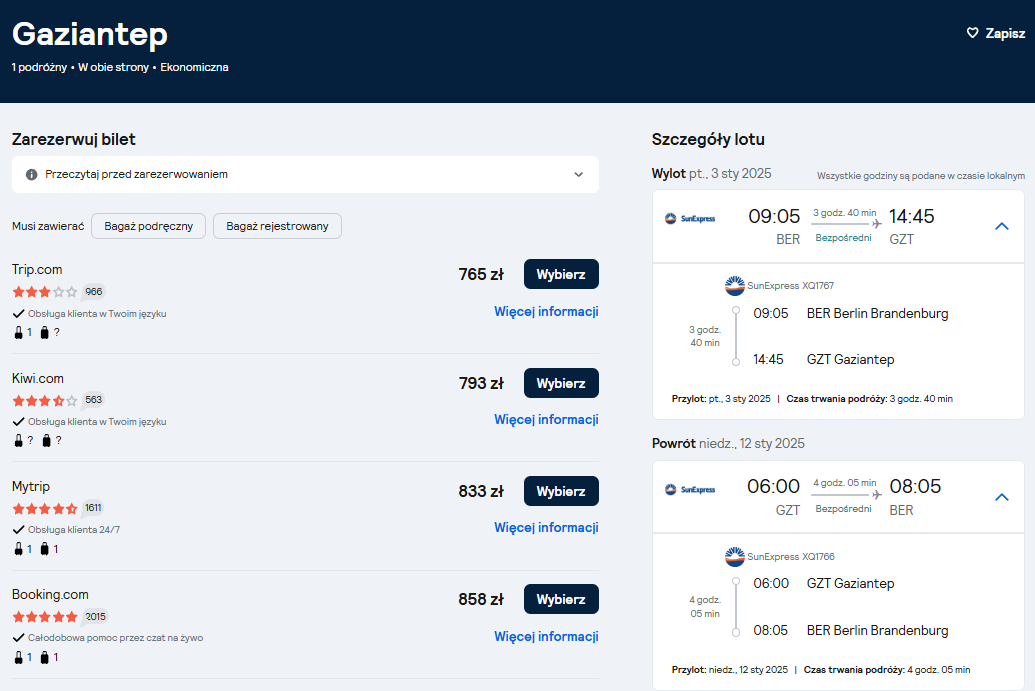This screenshot has height=691, width=1035.
Task: Select the Booking.com 858 zł offer
Action: (x=561, y=599)
